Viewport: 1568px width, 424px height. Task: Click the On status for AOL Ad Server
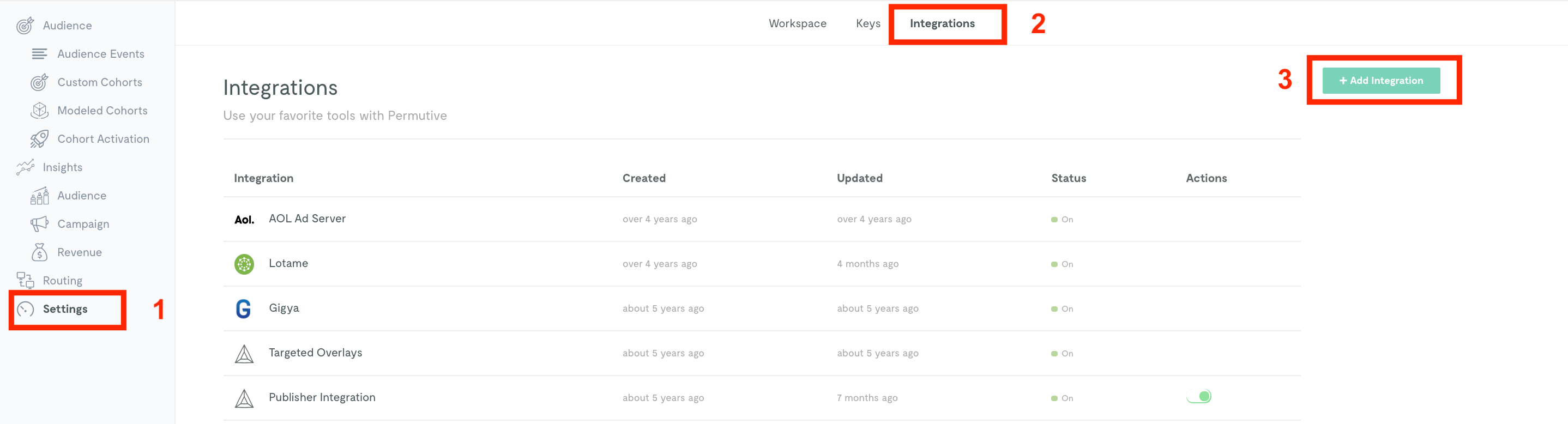(x=1062, y=220)
